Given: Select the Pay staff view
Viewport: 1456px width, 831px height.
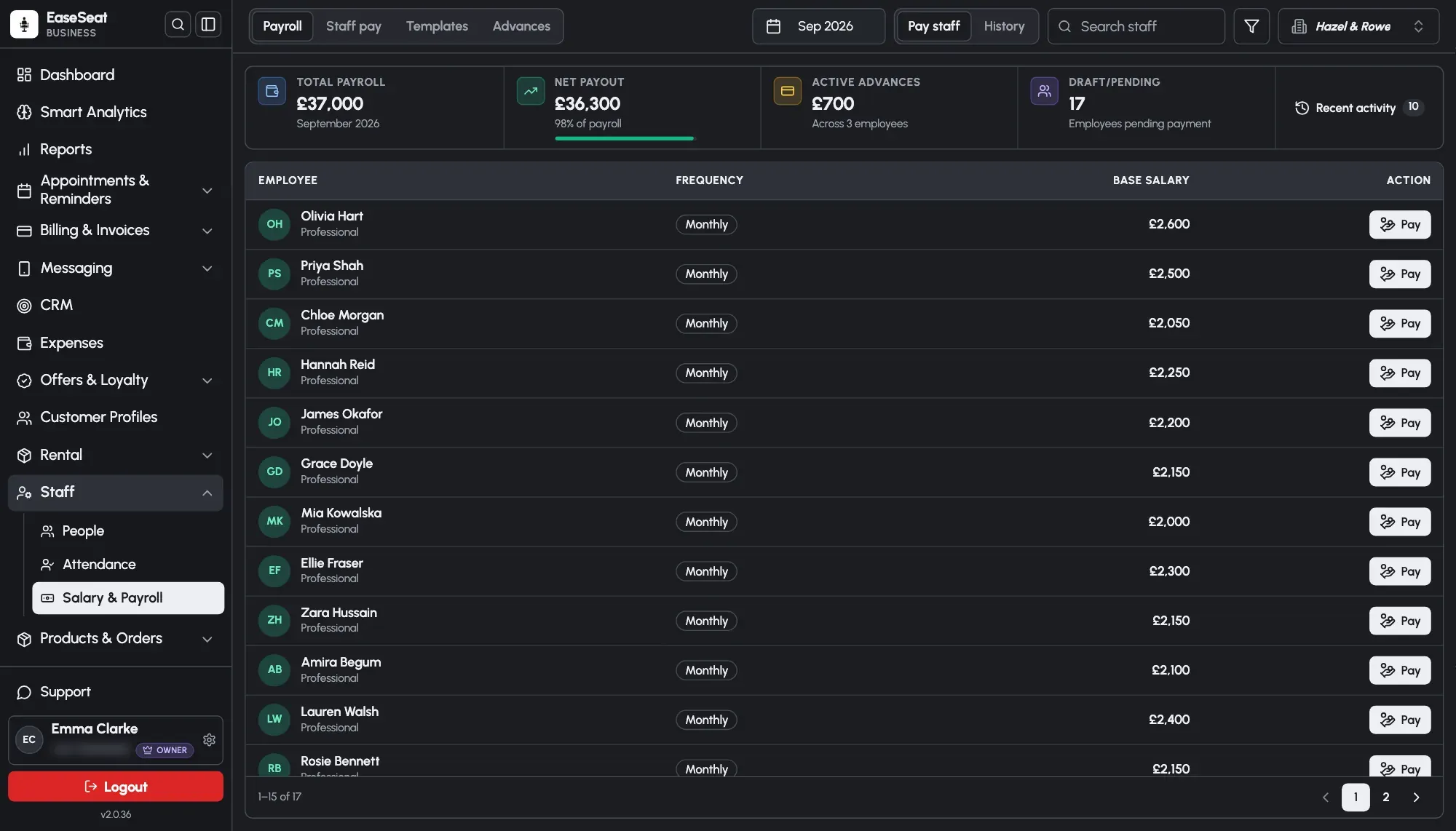Looking at the screenshot, I should [x=934, y=26].
